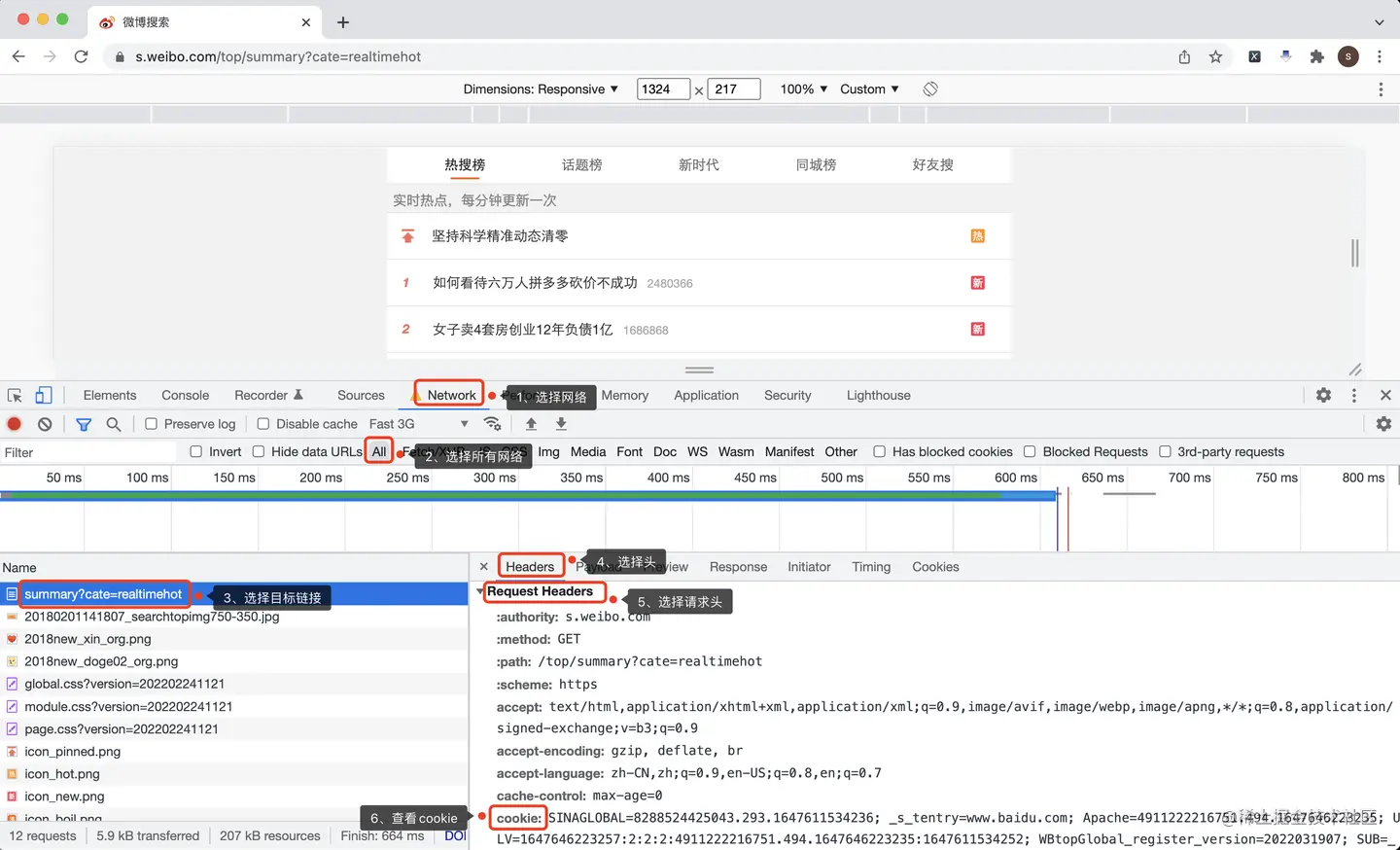
Task: Toggle the device toolbar icon
Action: coord(44,395)
